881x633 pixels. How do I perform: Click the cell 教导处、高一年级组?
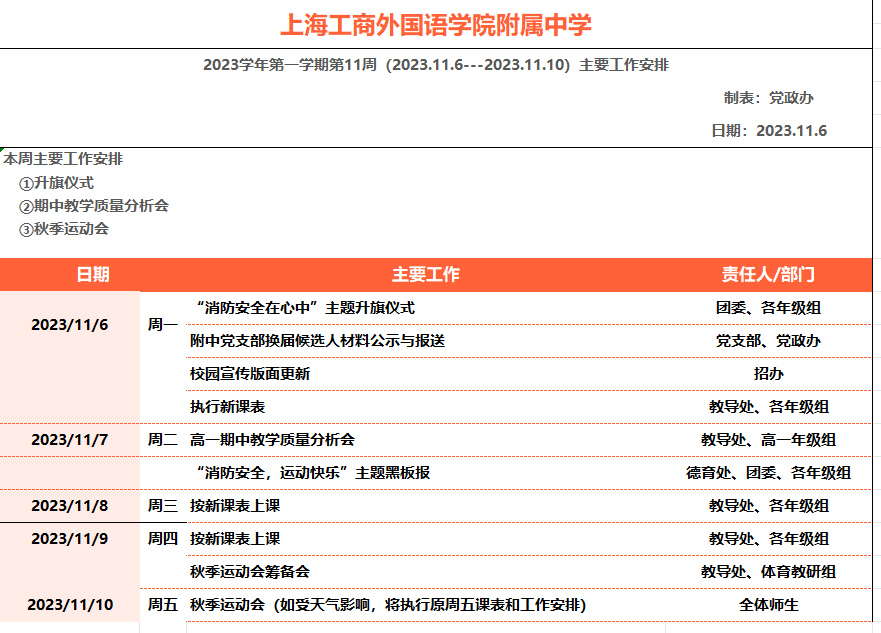pyautogui.click(x=768, y=440)
